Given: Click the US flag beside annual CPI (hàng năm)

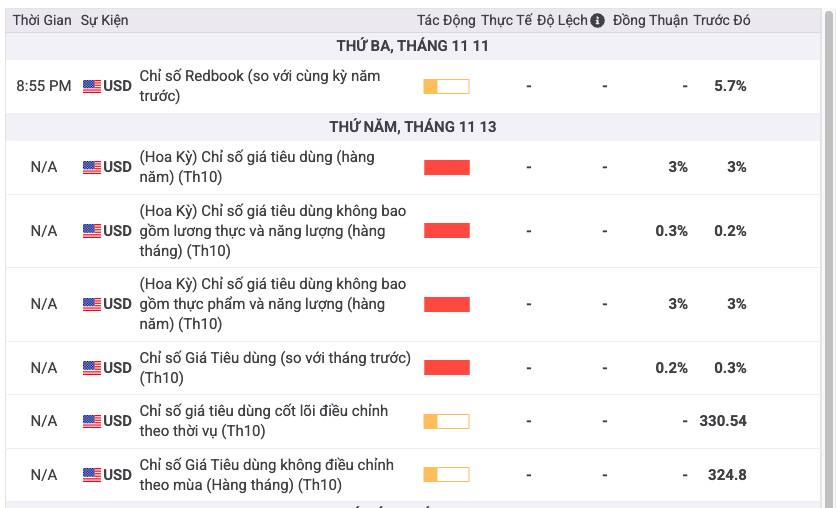Looking at the screenshot, I should click(92, 167).
